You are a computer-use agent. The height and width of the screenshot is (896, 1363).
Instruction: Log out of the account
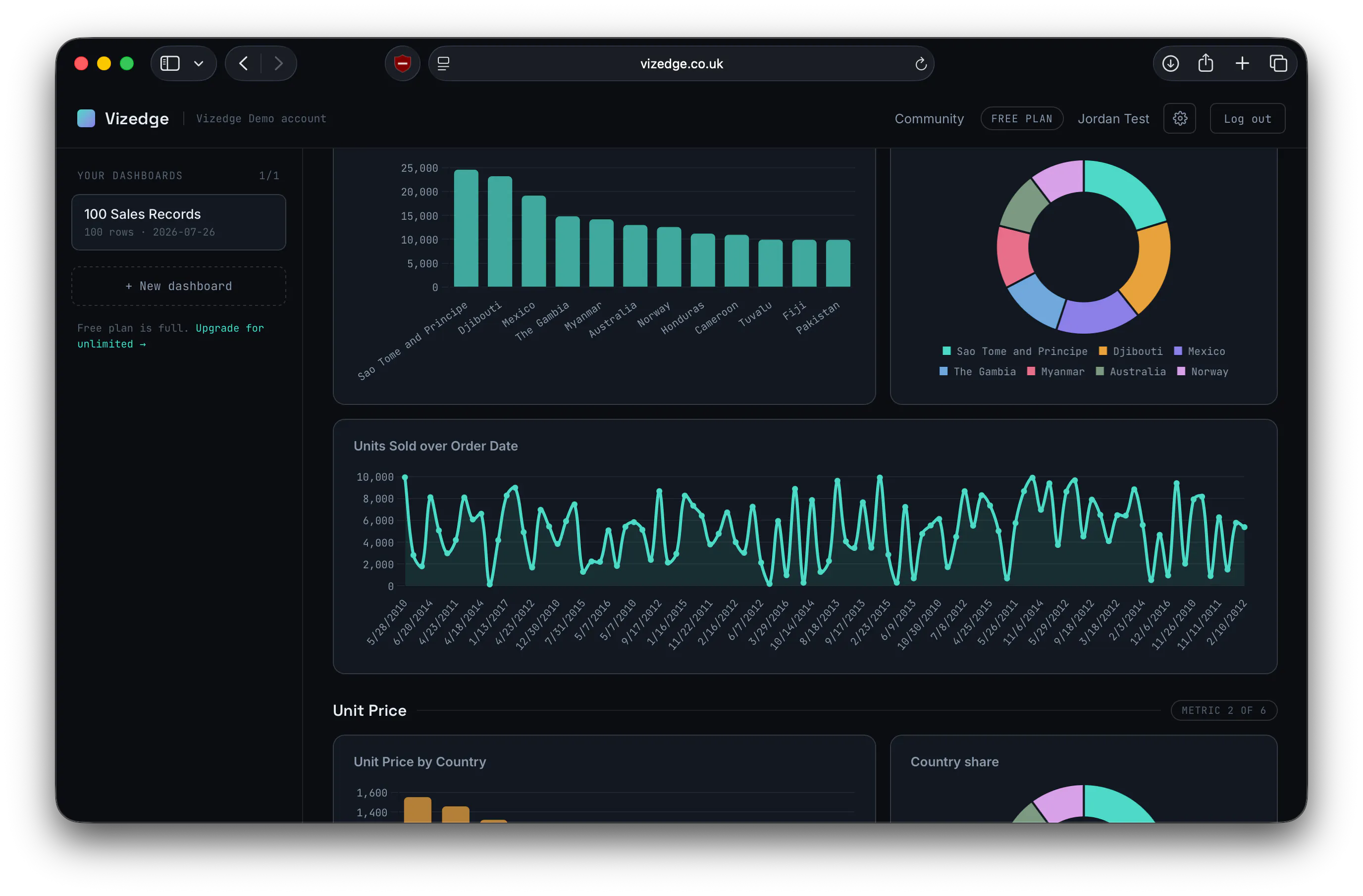1247,118
